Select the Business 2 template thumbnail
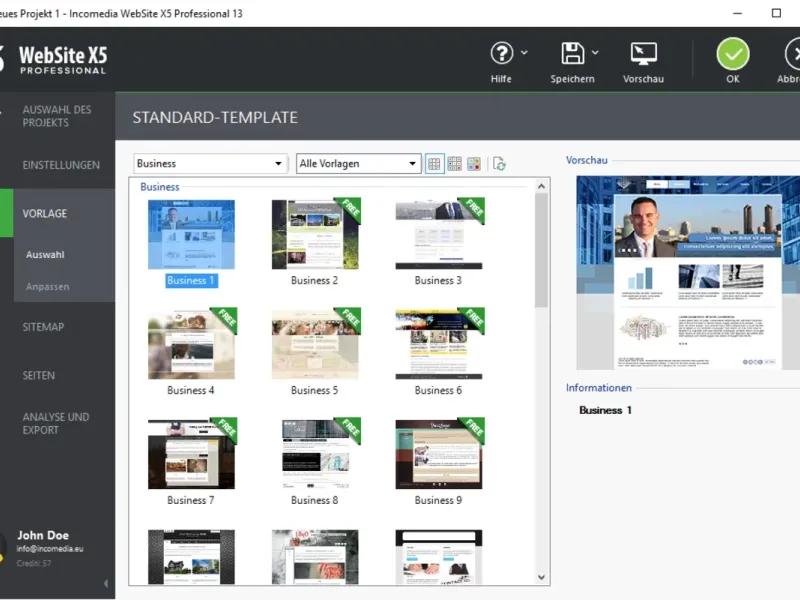The width and height of the screenshot is (800, 600). 315,234
